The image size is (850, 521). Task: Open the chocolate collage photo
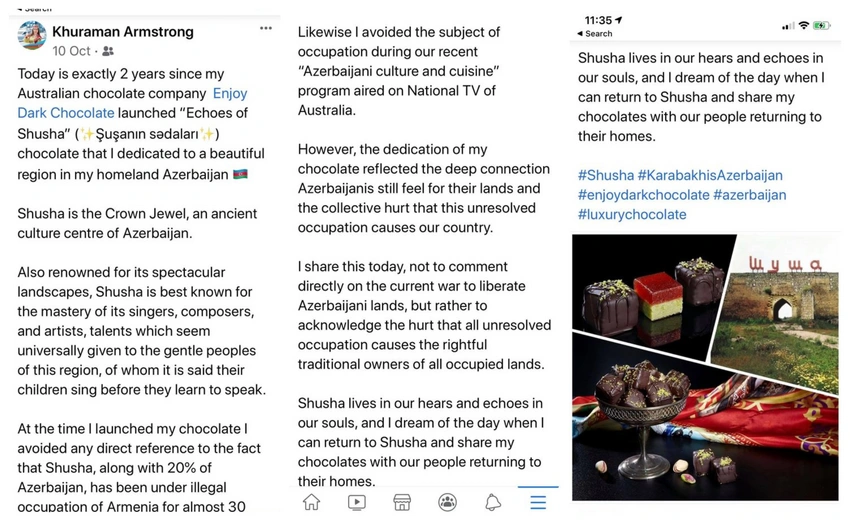click(x=705, y=367)
